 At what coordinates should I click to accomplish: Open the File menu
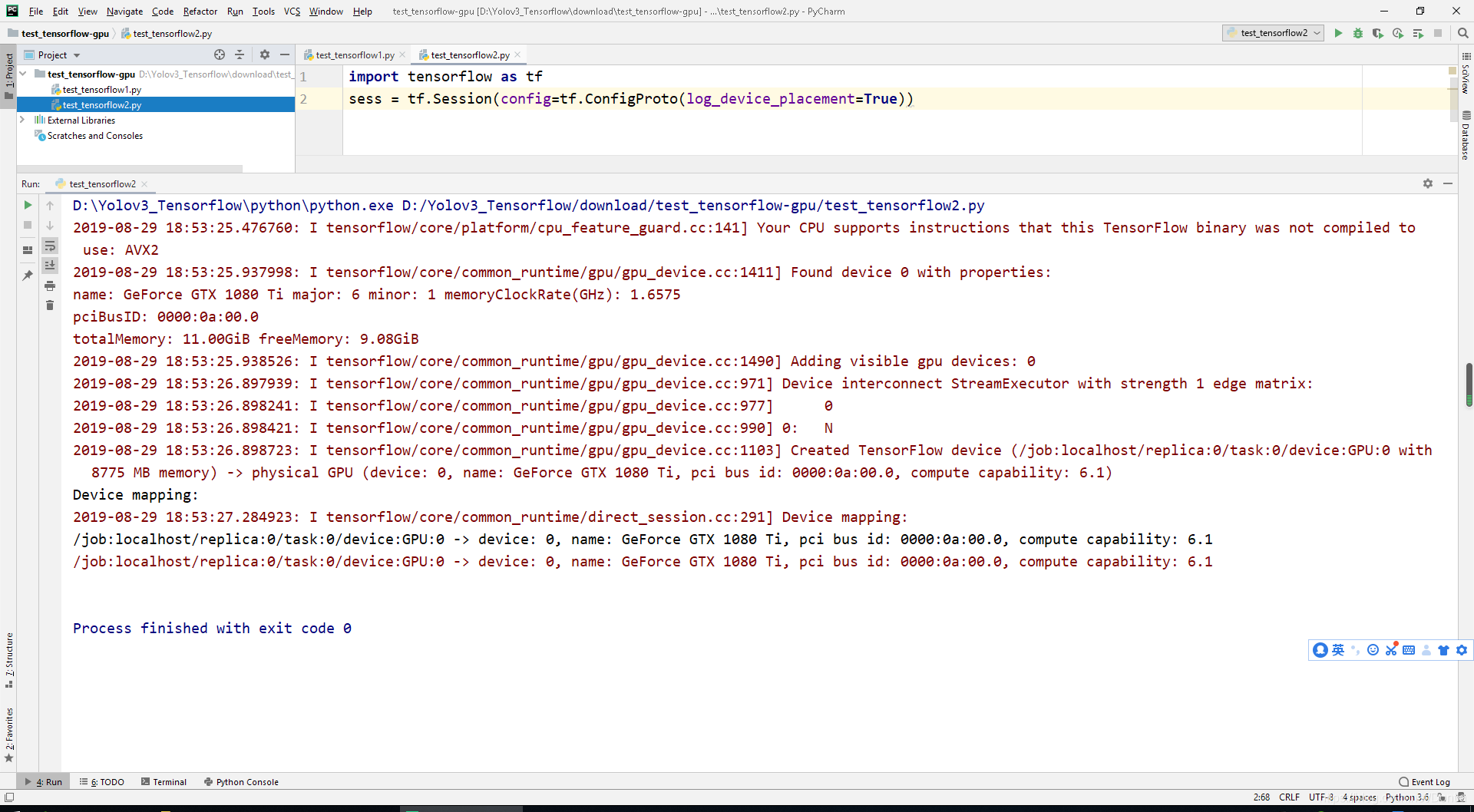coord(36,12)
